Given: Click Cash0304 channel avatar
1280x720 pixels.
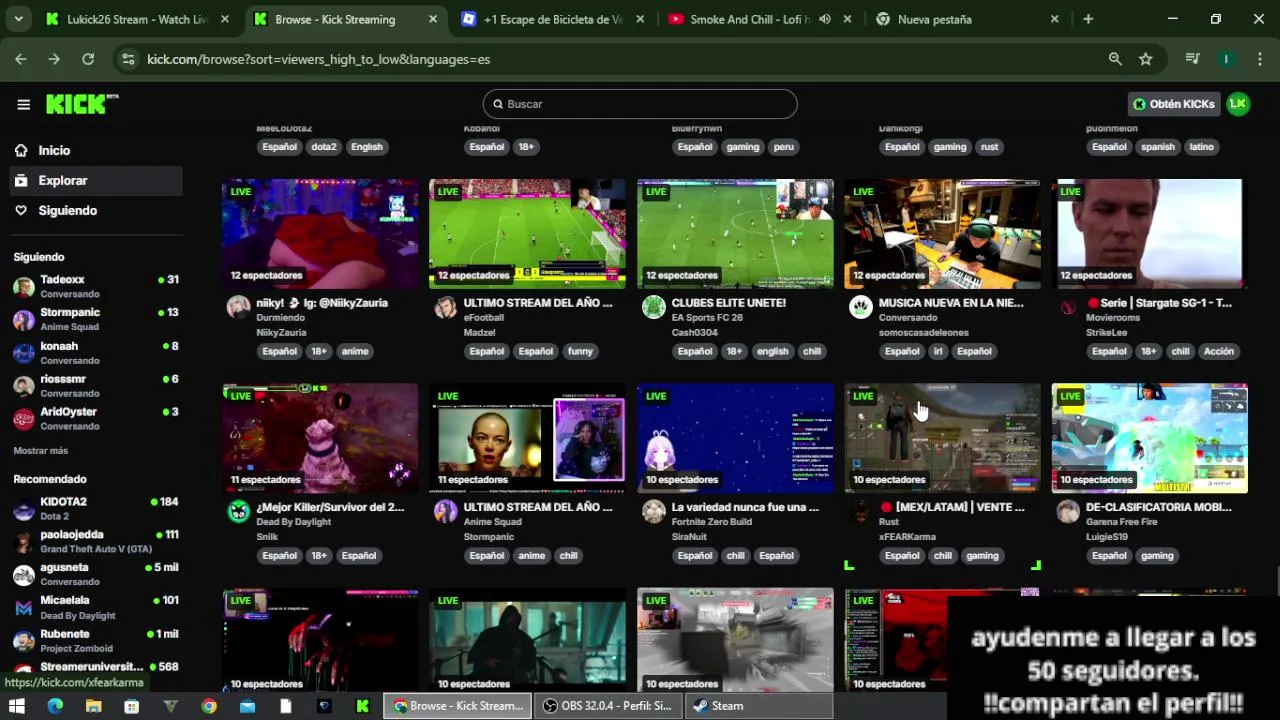Looking at the screenshot, I should pyautogui.click(x=653, y=307).
